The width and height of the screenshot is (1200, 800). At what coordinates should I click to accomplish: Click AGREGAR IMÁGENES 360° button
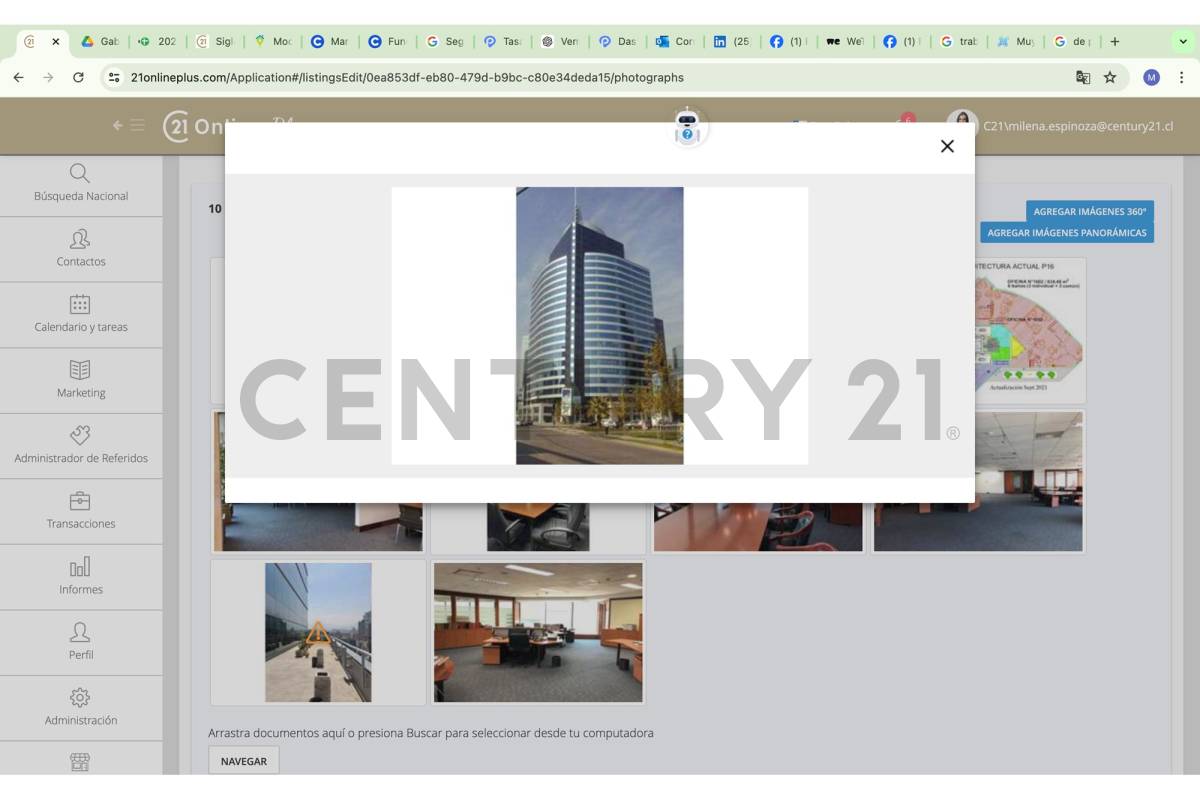point(1090,211)
